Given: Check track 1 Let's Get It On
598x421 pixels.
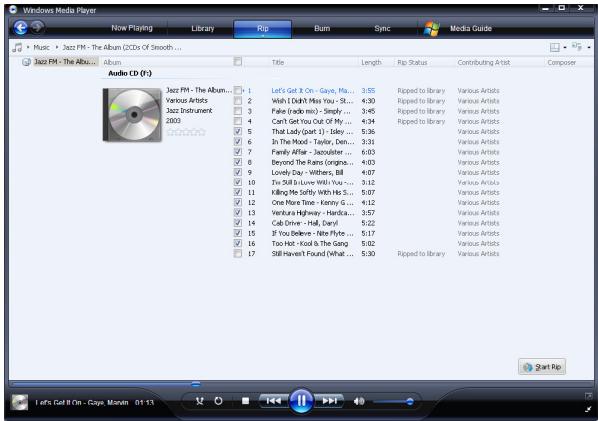Looking at the screenshot, I should (238, 90).
